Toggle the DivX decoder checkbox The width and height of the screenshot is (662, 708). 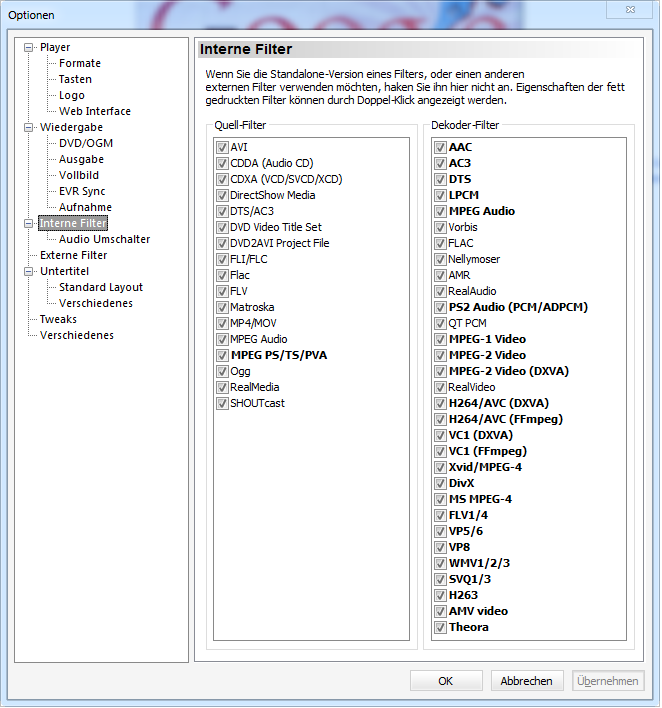pyautogui.click(x=440, y=483)
